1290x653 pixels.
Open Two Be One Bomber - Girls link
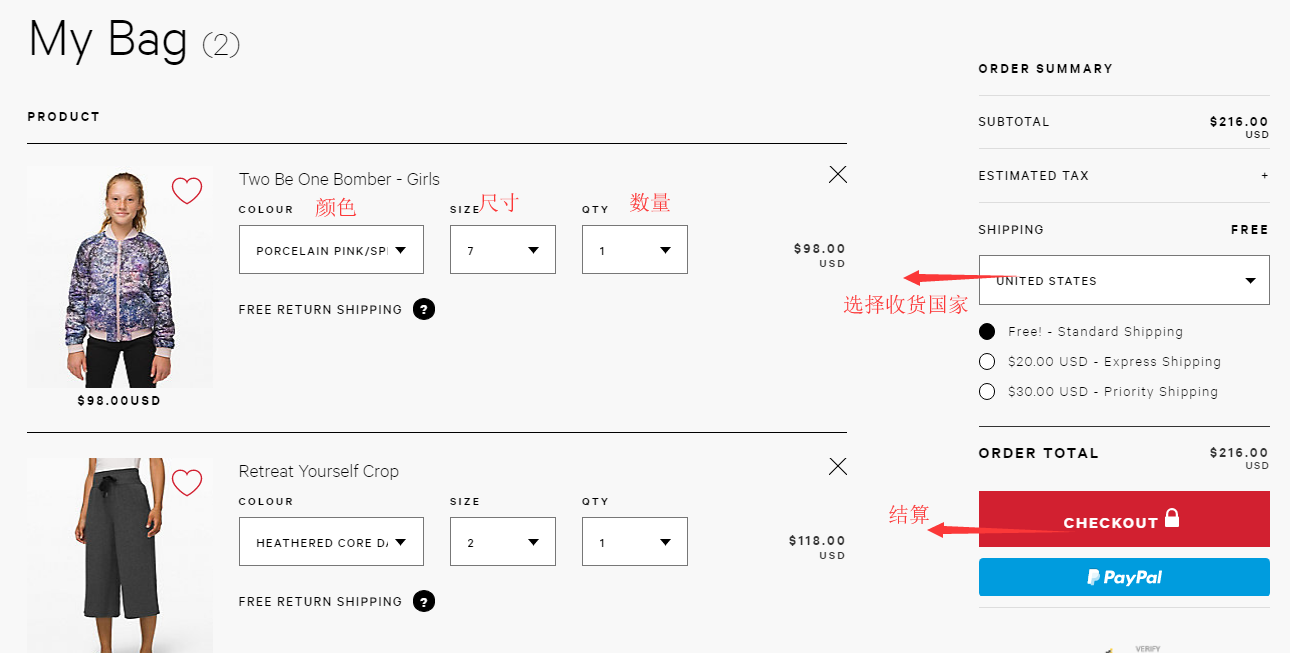[339, 179]
